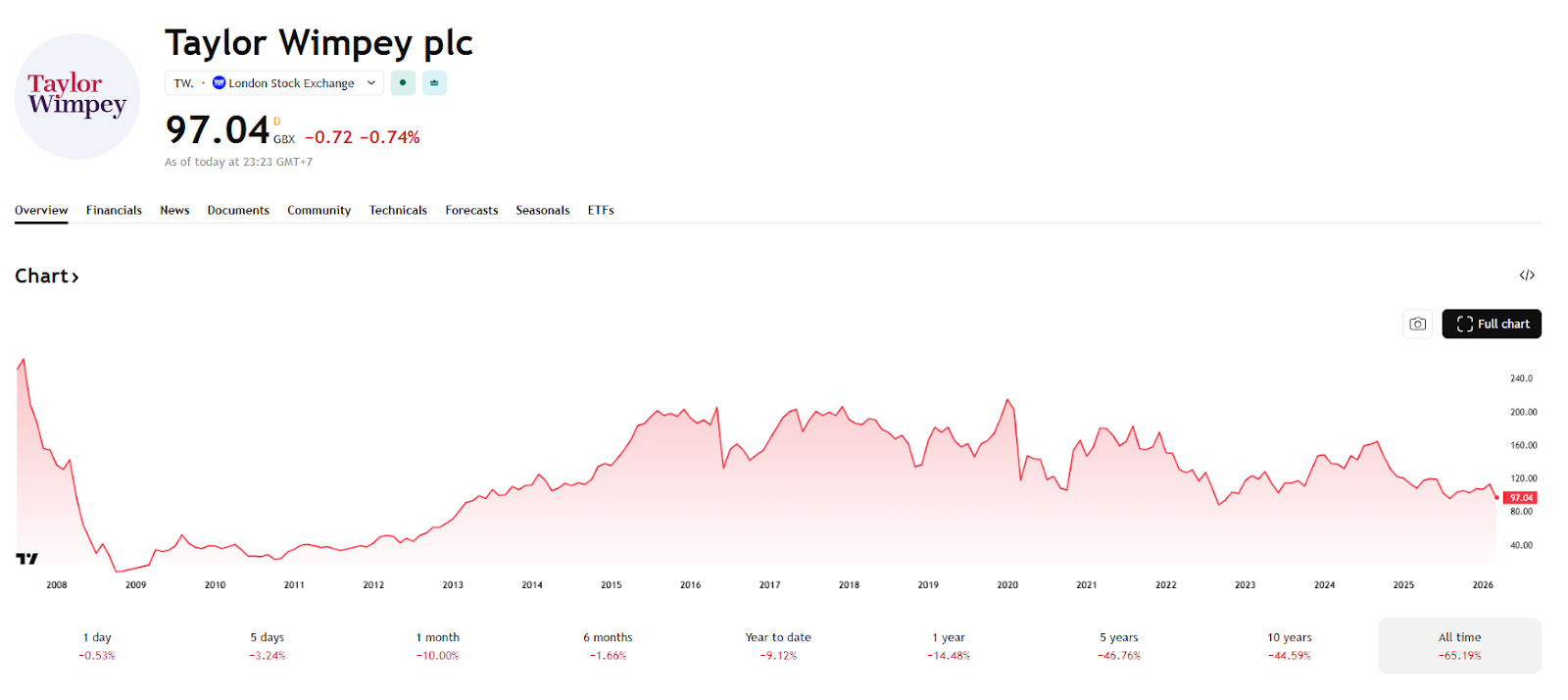Click the chart line near 2020 peak
The width and height of the screenshot is (1568, 700).
(1006, 400)
